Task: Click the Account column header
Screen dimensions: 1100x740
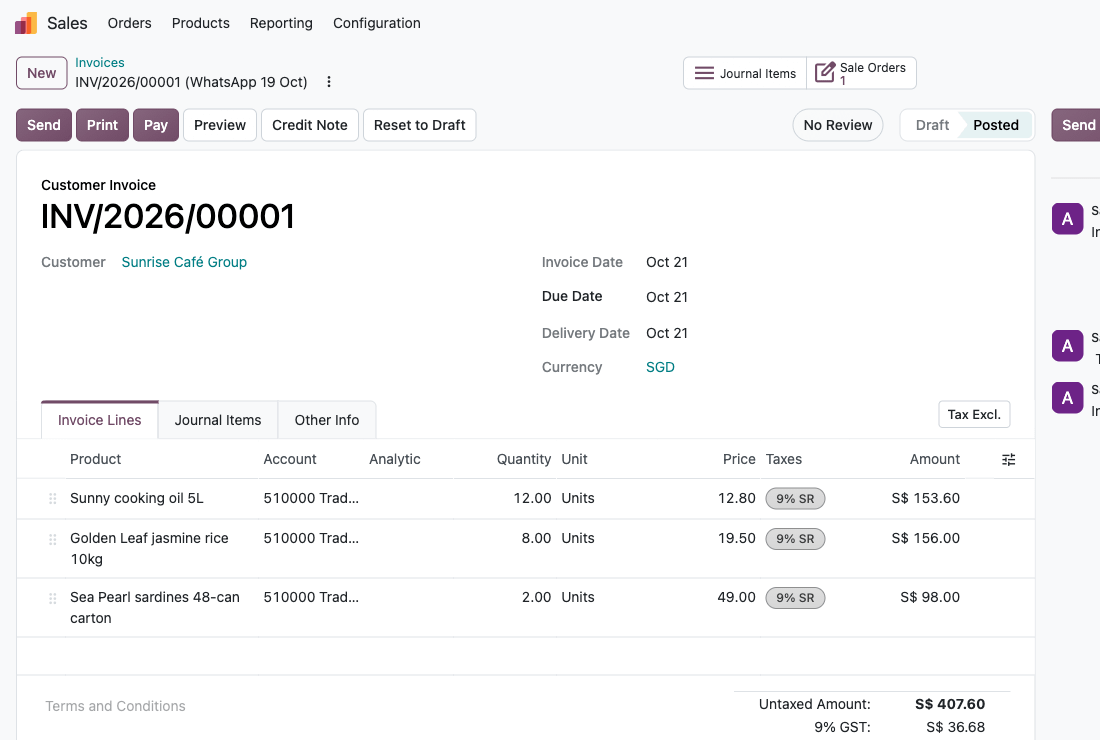Action: [x=290, y=459]
